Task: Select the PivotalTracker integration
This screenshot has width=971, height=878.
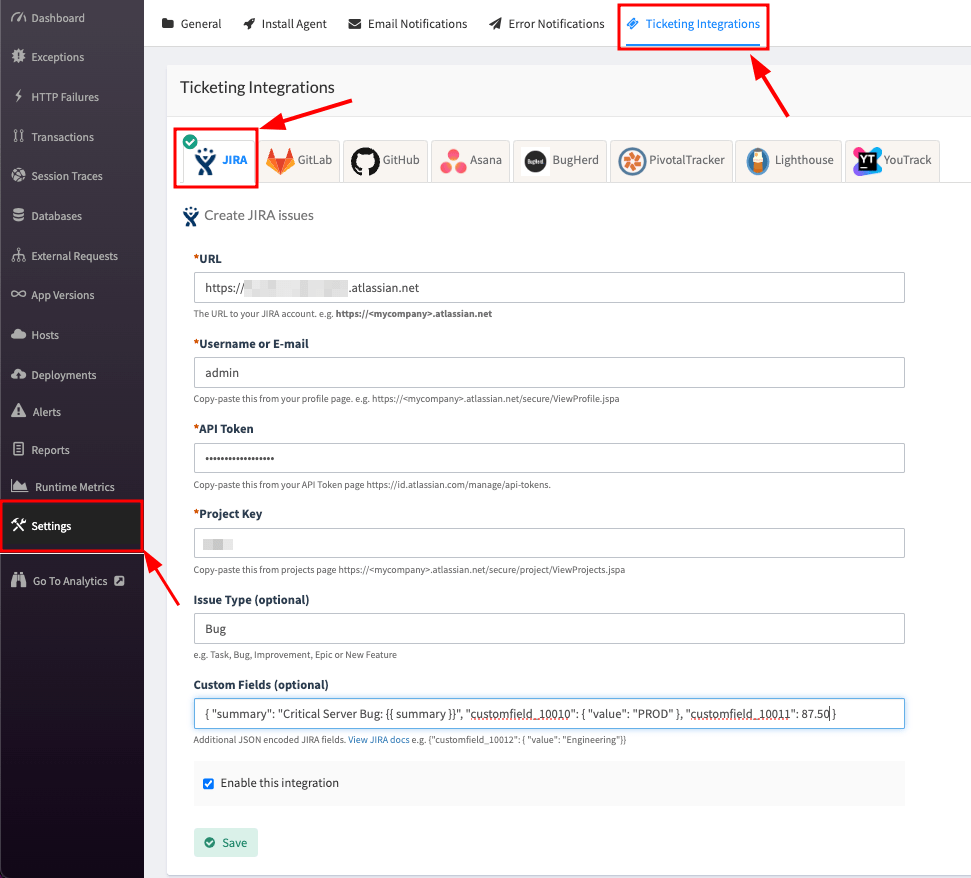Action: coord(671,159)
